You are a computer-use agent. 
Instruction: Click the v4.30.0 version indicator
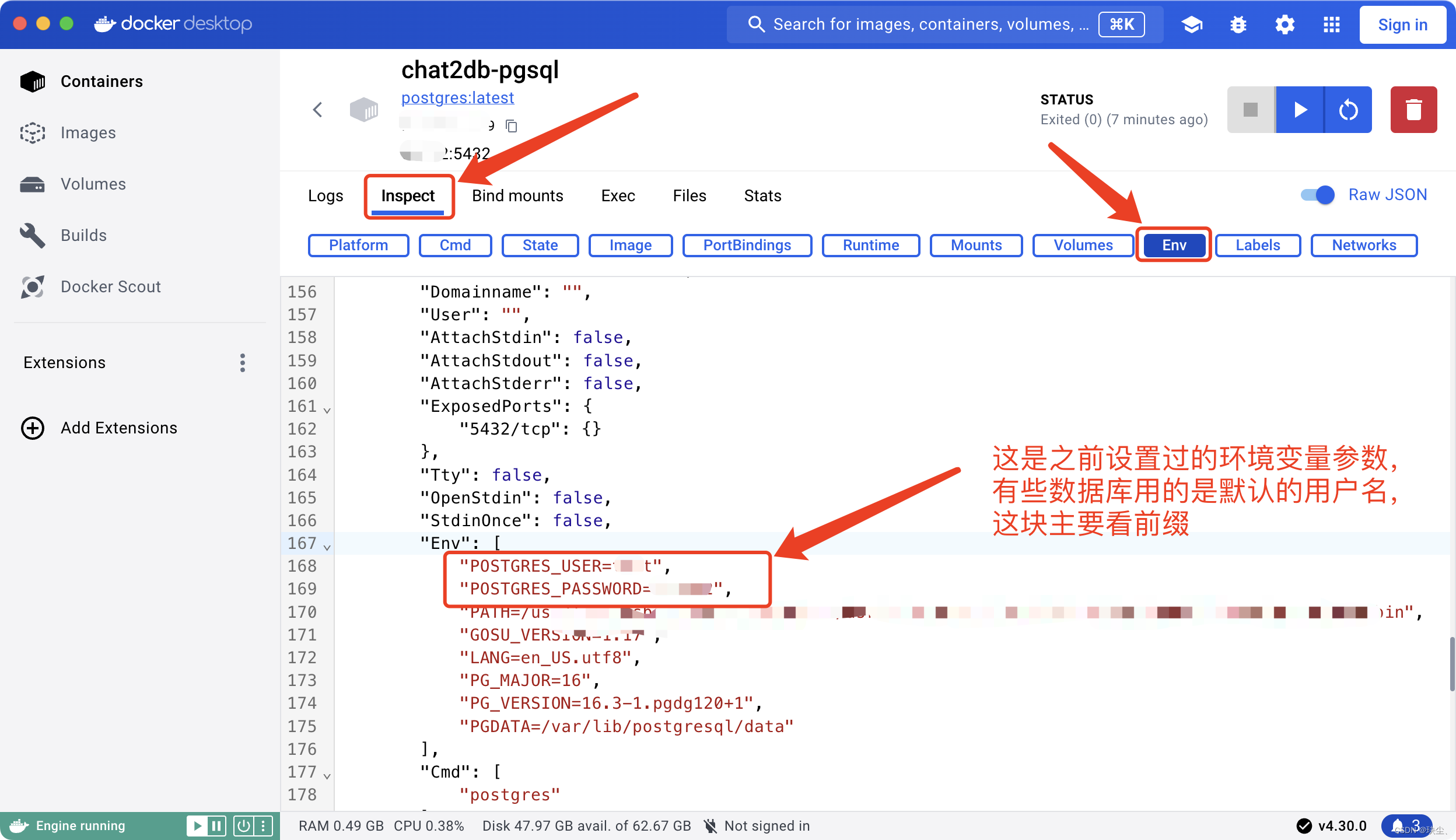tap(1332, 826)
